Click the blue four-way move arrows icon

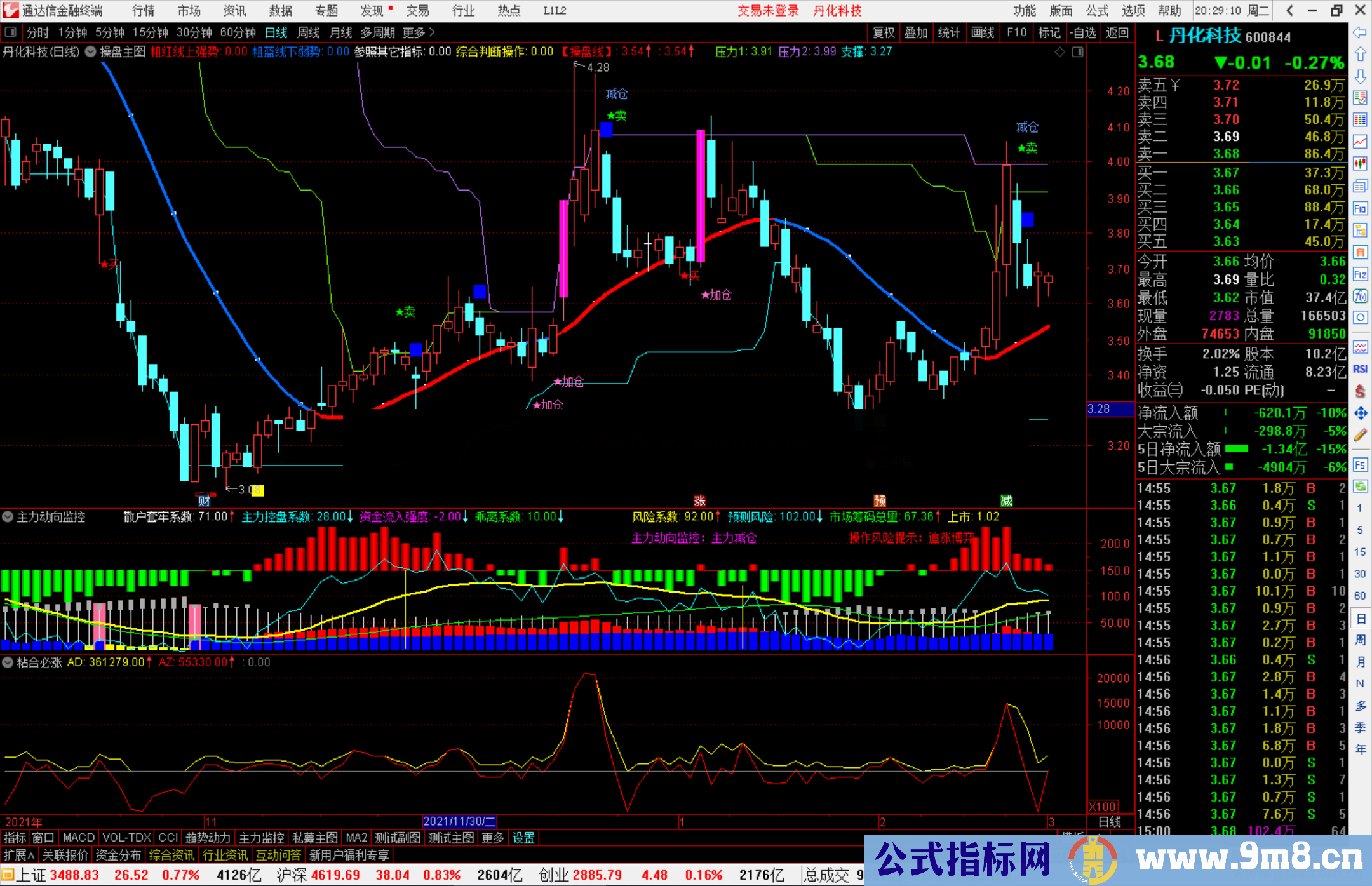pyautogui.click(x=1360, y=413)
